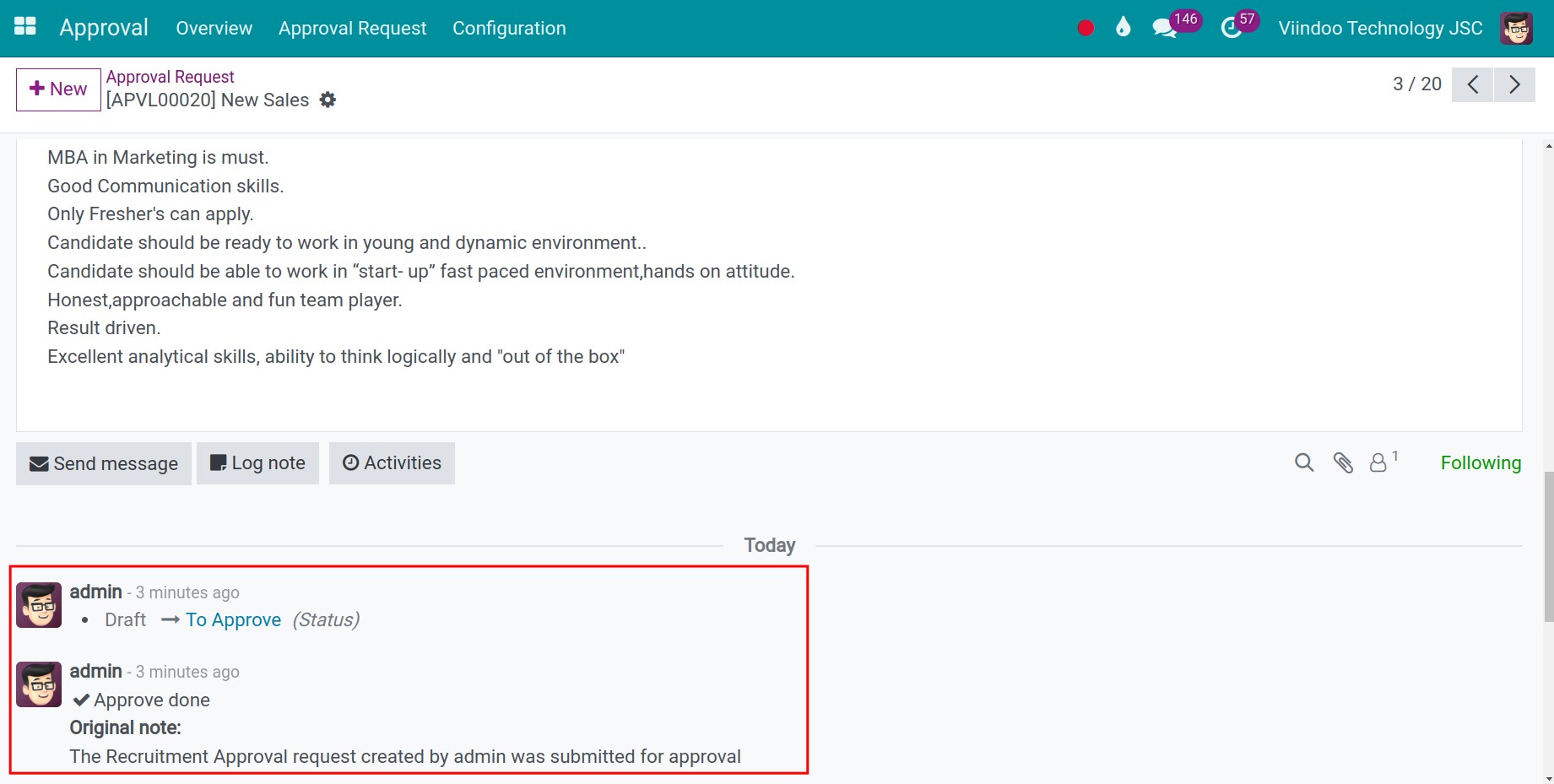Attach a file using the paperclip icon

pos(1343,462)
